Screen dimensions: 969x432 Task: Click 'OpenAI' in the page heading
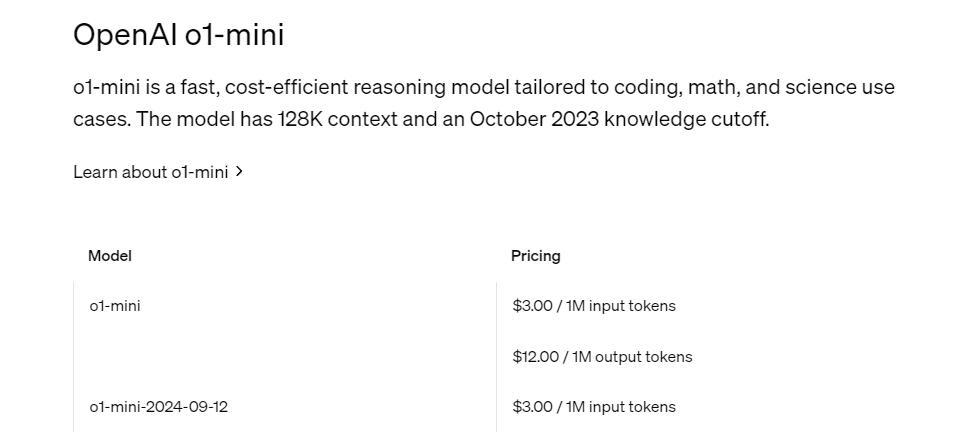pyautogui.click(x=126, y=35)
